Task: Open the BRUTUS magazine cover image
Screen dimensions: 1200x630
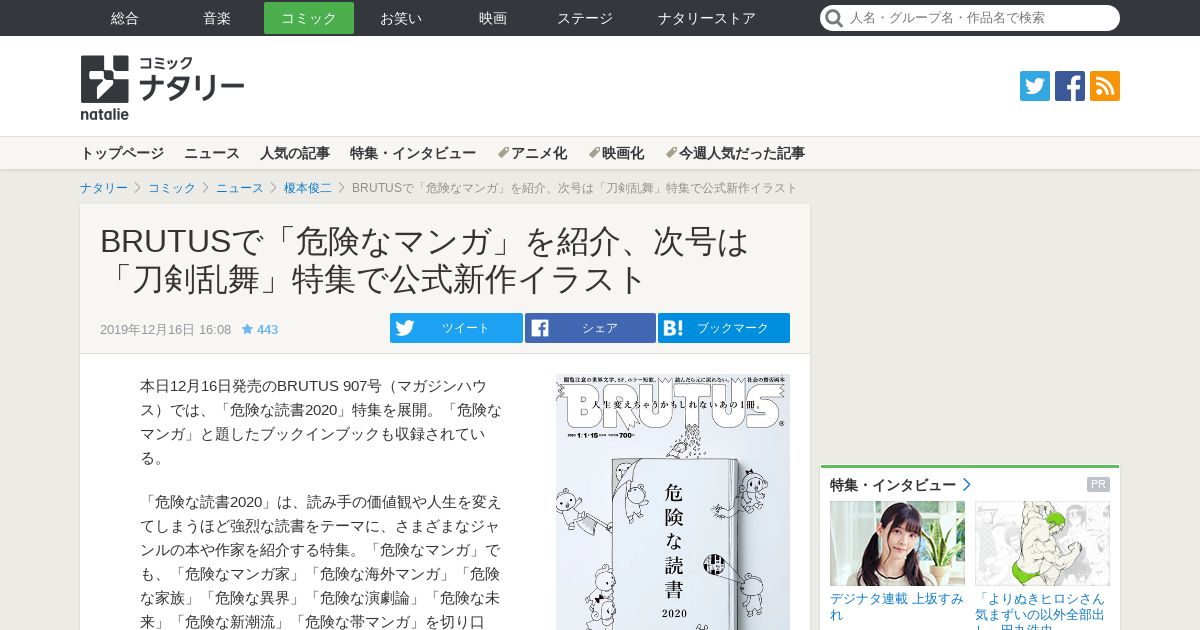Action: 673,502
